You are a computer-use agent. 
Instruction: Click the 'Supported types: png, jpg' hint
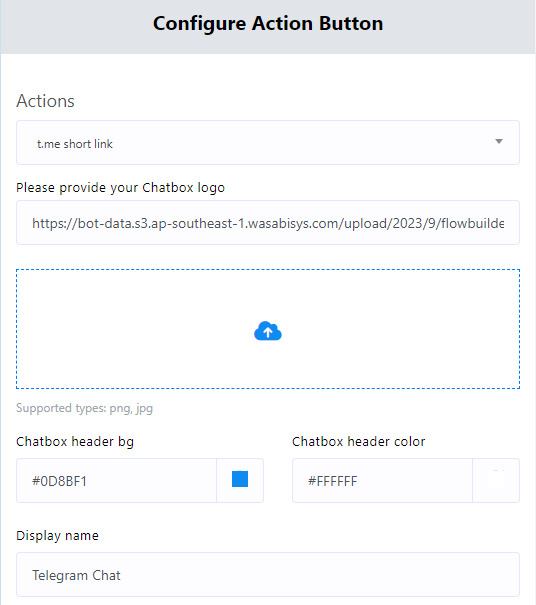[x=85, y=408]
